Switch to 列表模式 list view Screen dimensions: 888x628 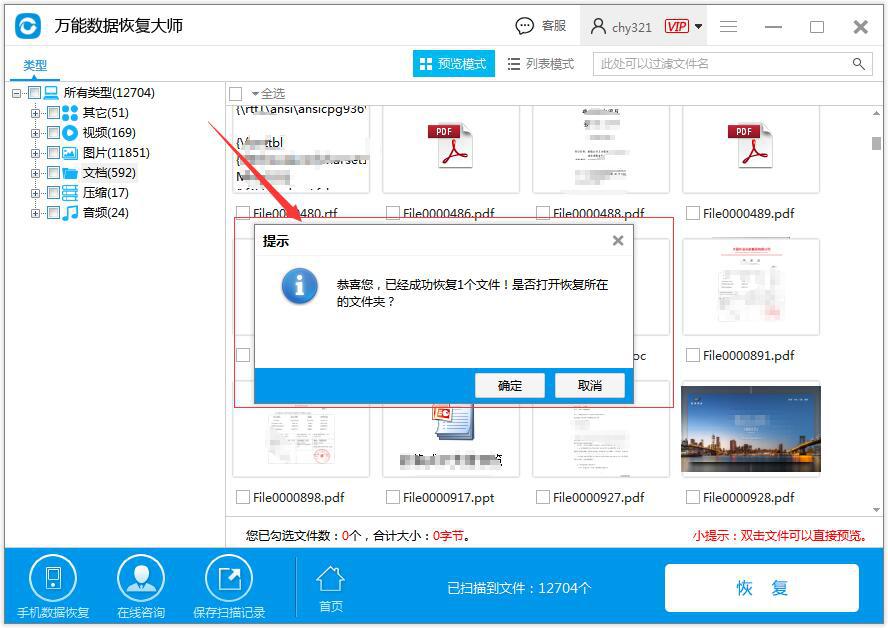(541, 64)
